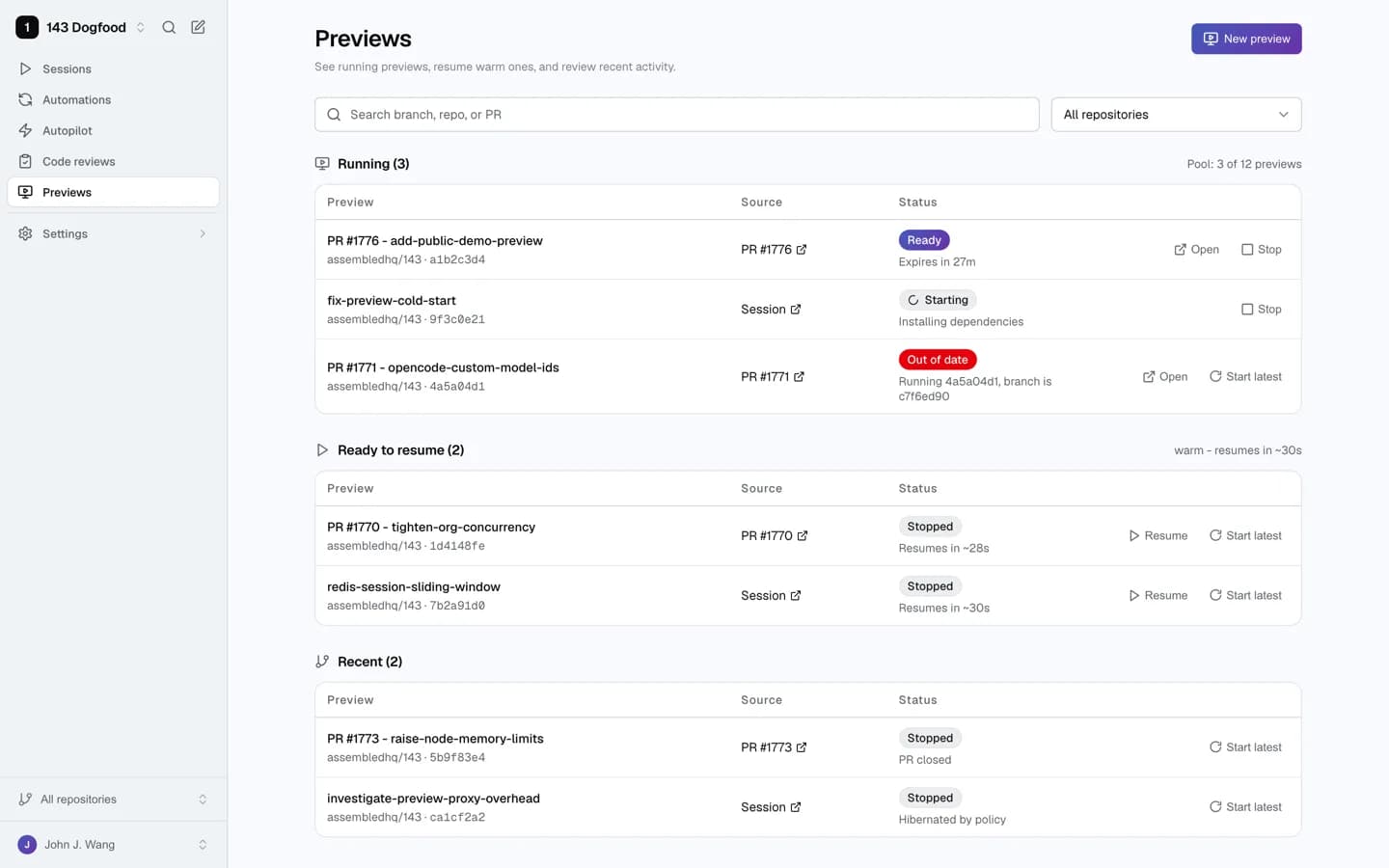The image size is (1389, 868).
Task: Open the PR #1776 preview
Action: pyautogui.click(x=1196, y=249)
